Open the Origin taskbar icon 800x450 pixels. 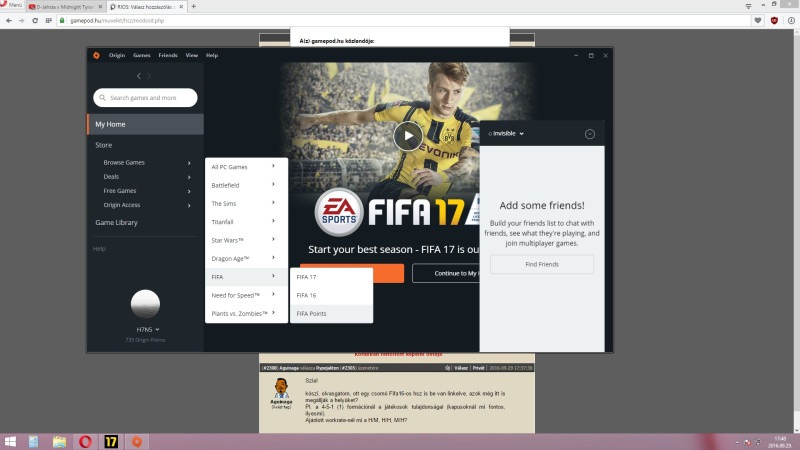click(137, 441)
